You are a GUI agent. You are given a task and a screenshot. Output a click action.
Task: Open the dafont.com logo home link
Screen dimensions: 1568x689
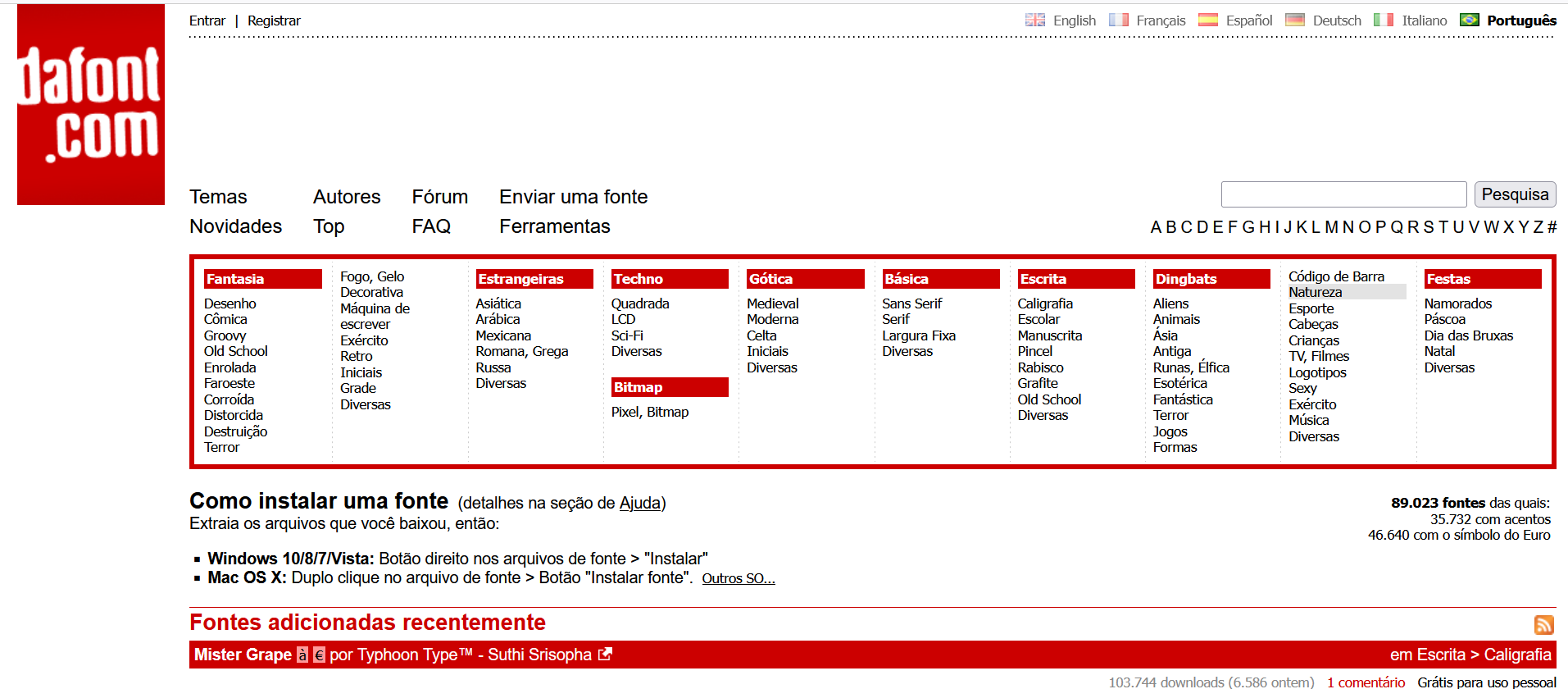tap(91, 104)
